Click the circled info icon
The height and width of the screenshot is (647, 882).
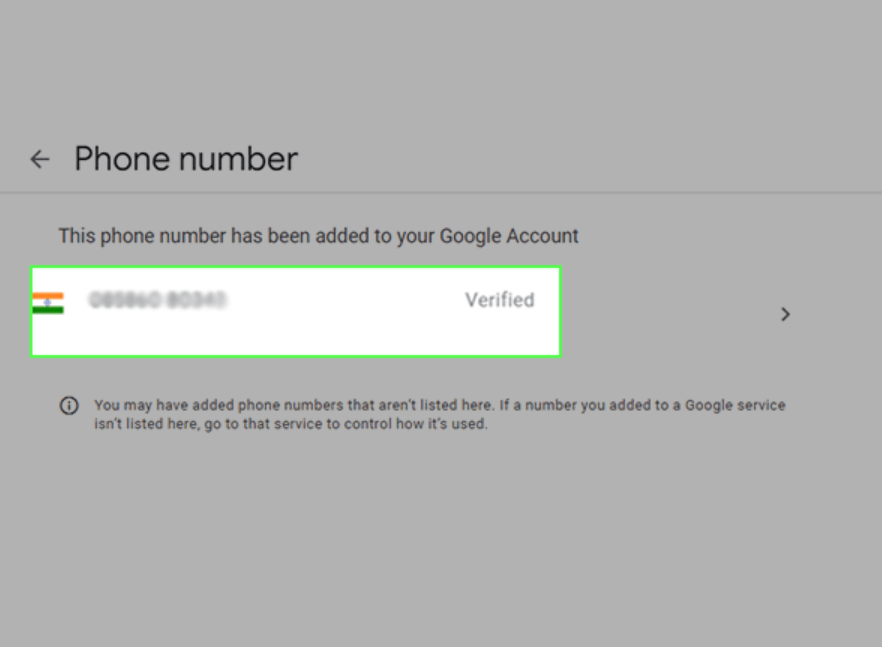[x=69, y=406]
